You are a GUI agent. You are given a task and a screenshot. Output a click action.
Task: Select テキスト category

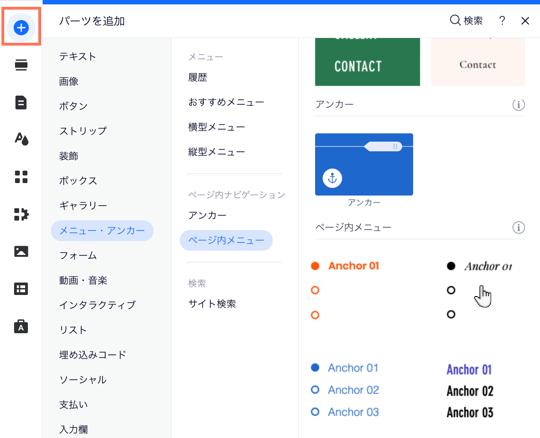(x=77, y=56)
